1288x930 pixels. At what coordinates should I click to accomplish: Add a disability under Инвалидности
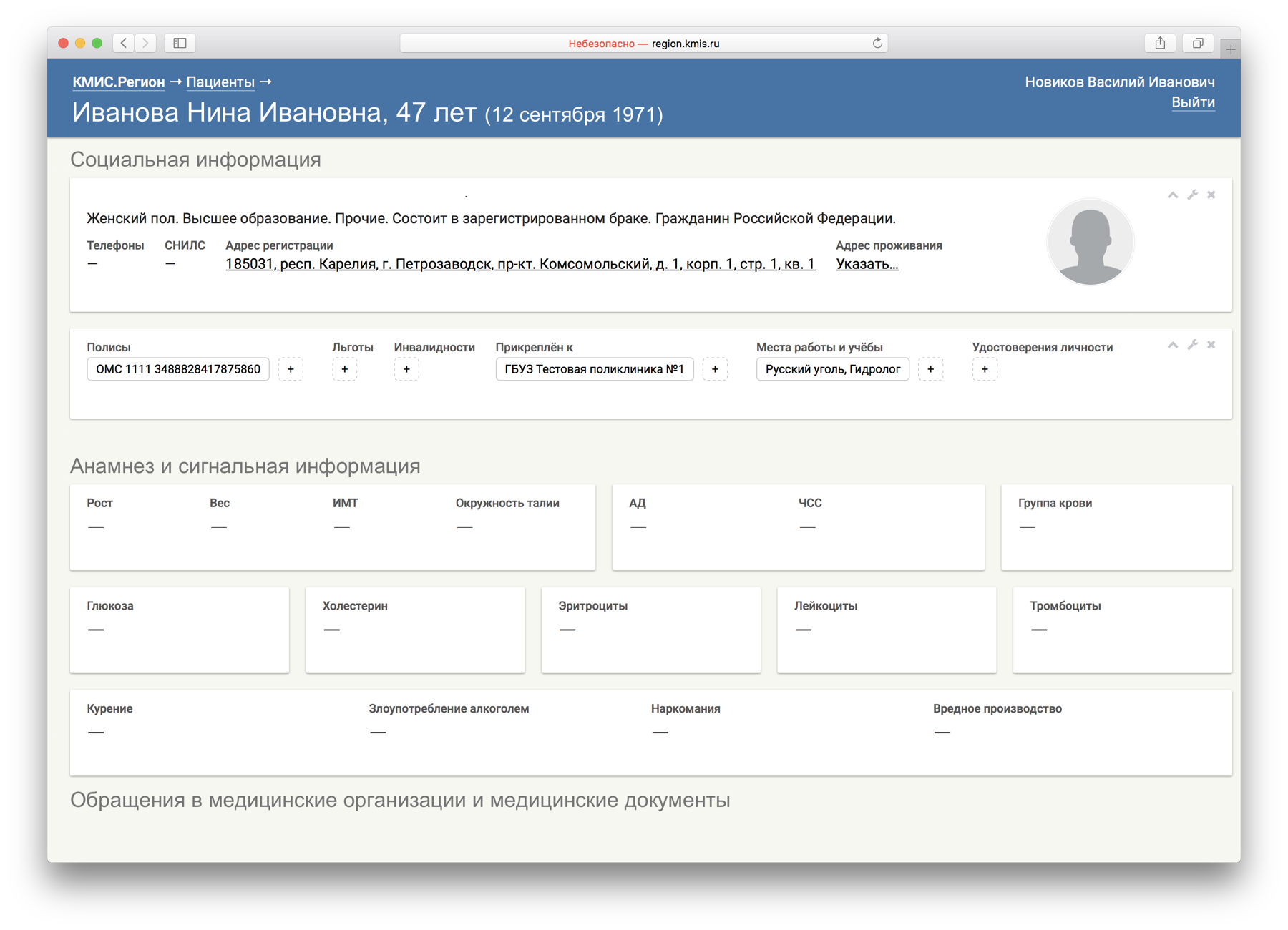406,369
